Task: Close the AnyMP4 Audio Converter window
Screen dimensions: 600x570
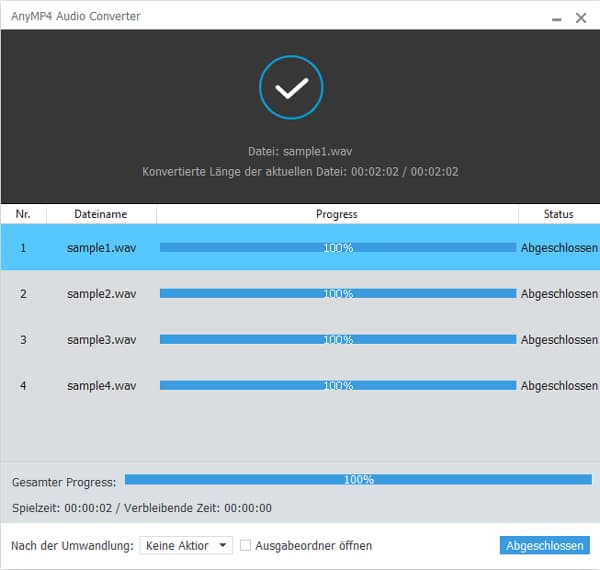Action: [x=581, y=18]
